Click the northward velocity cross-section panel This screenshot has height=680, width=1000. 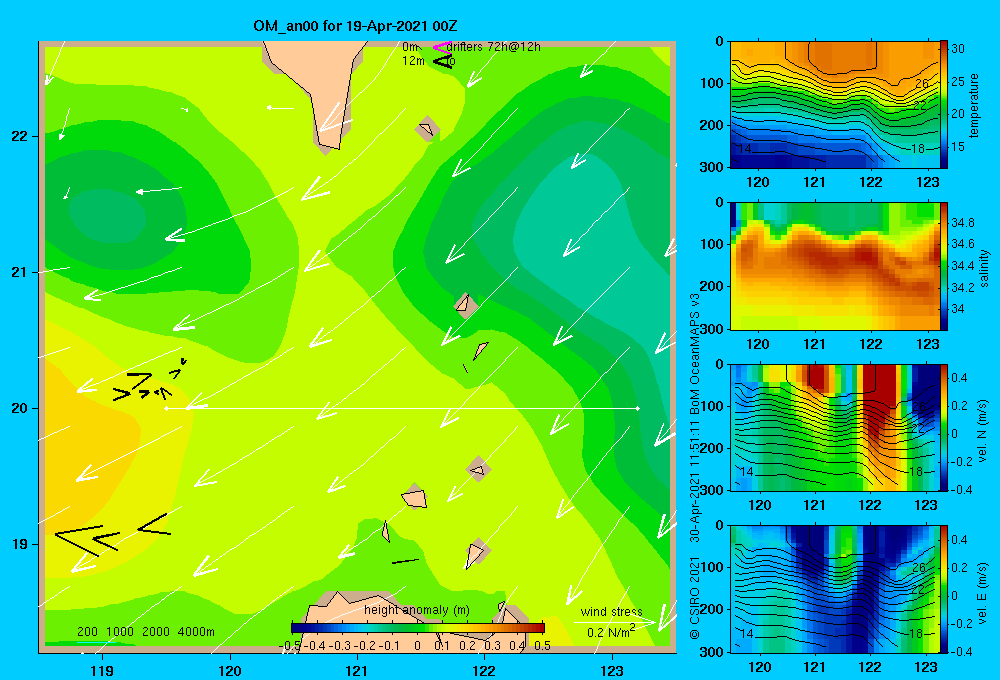[x=835, y=427]
